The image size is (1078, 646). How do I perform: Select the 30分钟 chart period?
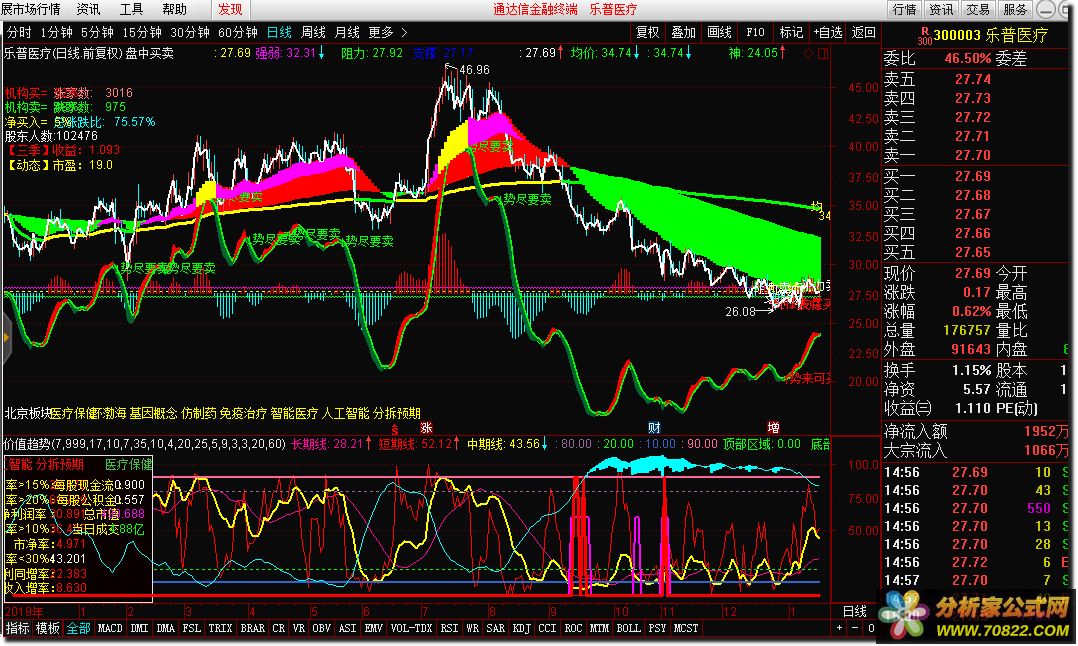tap(190, 32)
